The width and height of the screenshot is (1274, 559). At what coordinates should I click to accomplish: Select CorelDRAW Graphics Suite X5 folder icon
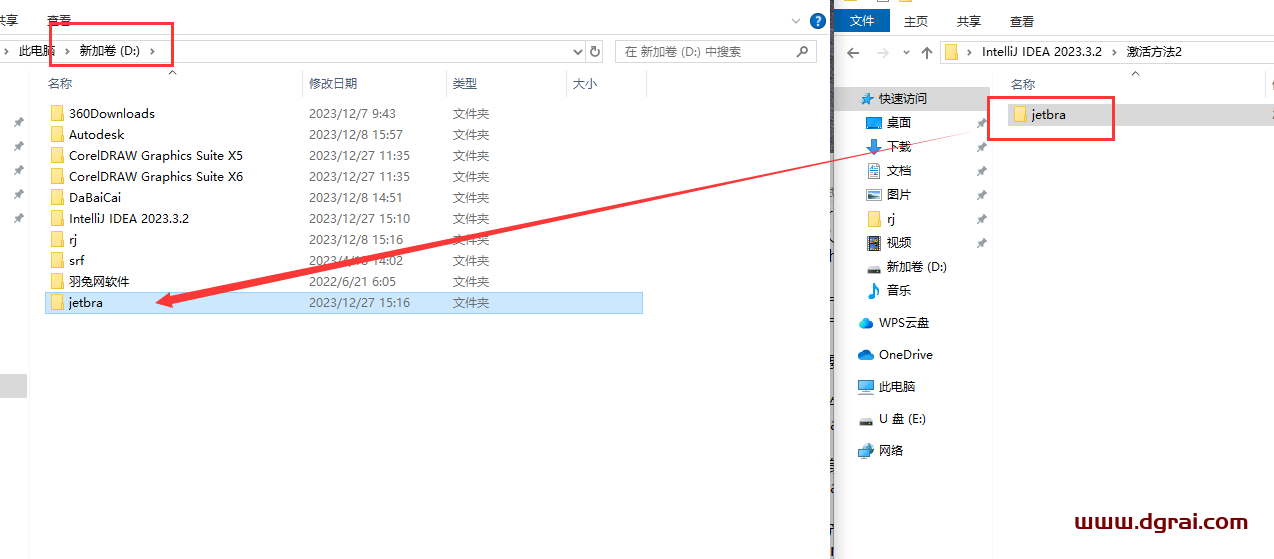(x=57, y=155)
